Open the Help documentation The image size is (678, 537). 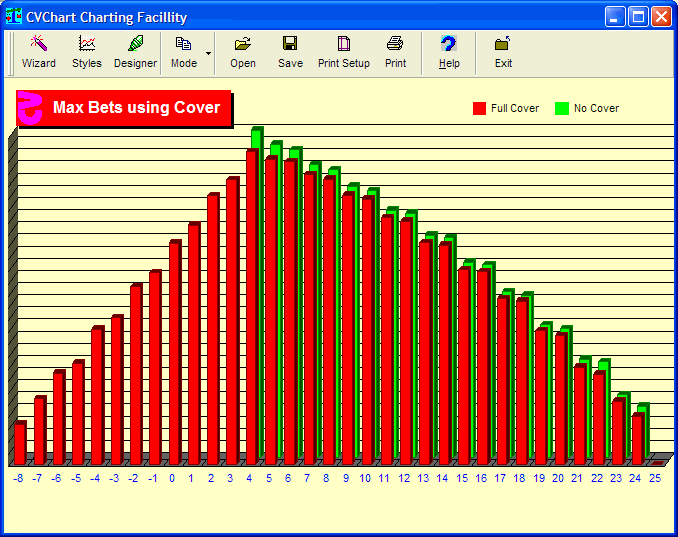pos(449,52)
